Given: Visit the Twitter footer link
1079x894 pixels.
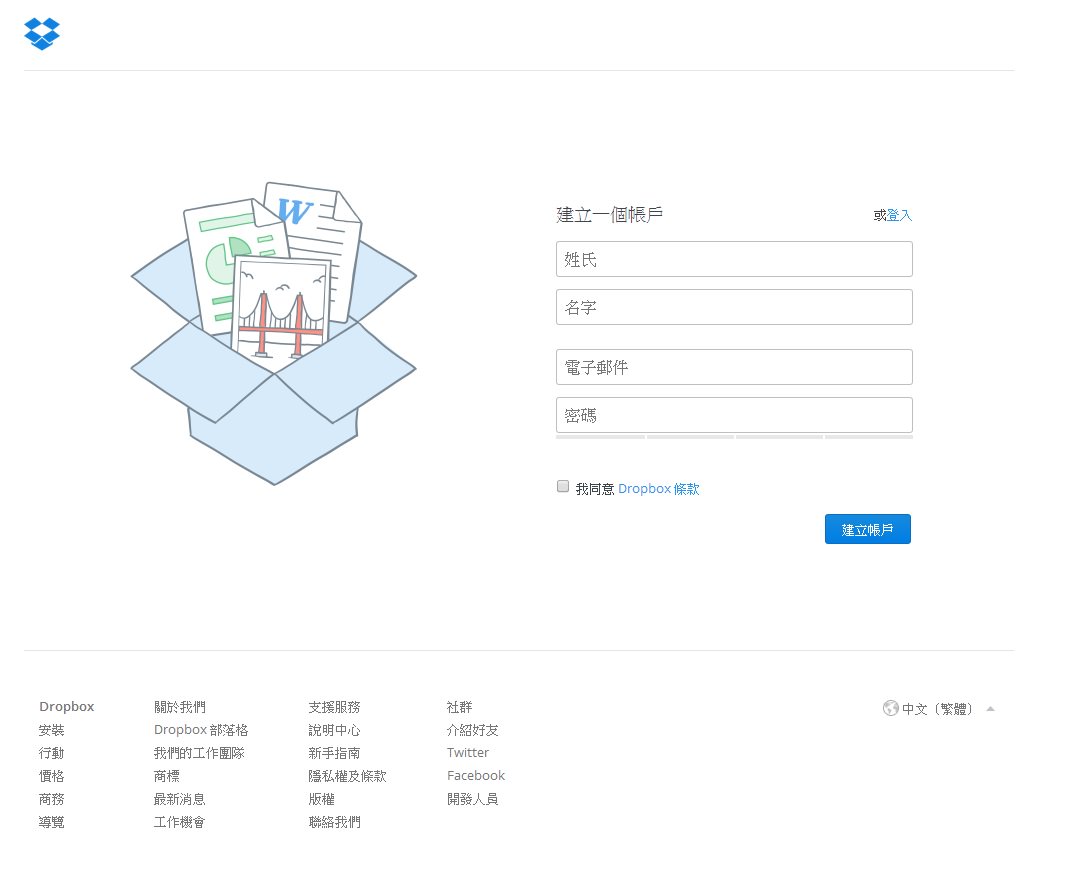Looking at the screenshot, I should (468, 753).
